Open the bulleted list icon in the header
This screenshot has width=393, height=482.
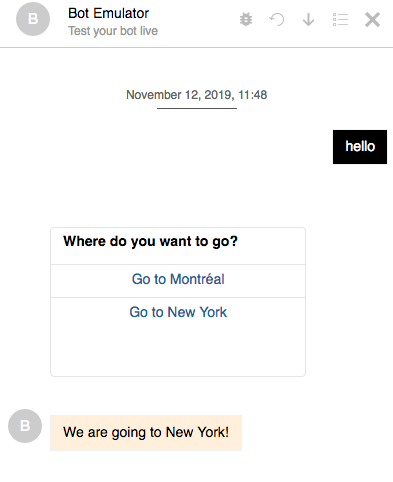(x=340, y=19)
